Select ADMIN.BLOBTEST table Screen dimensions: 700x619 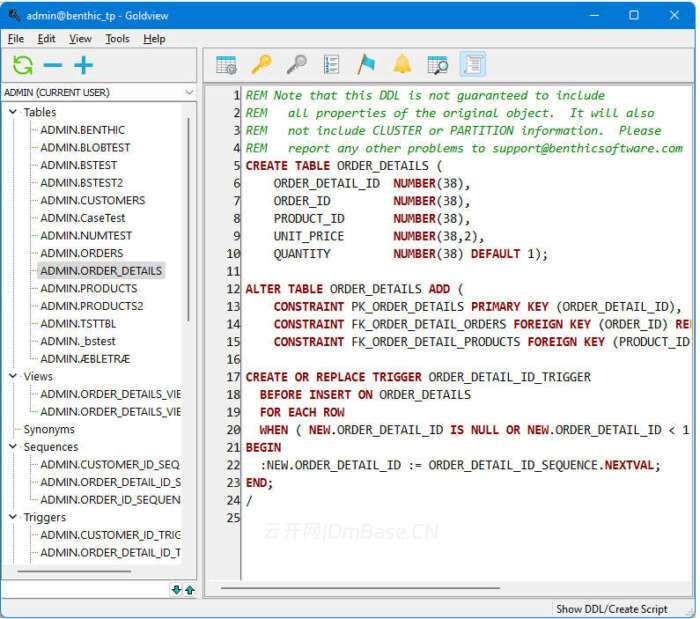point(85,147)
